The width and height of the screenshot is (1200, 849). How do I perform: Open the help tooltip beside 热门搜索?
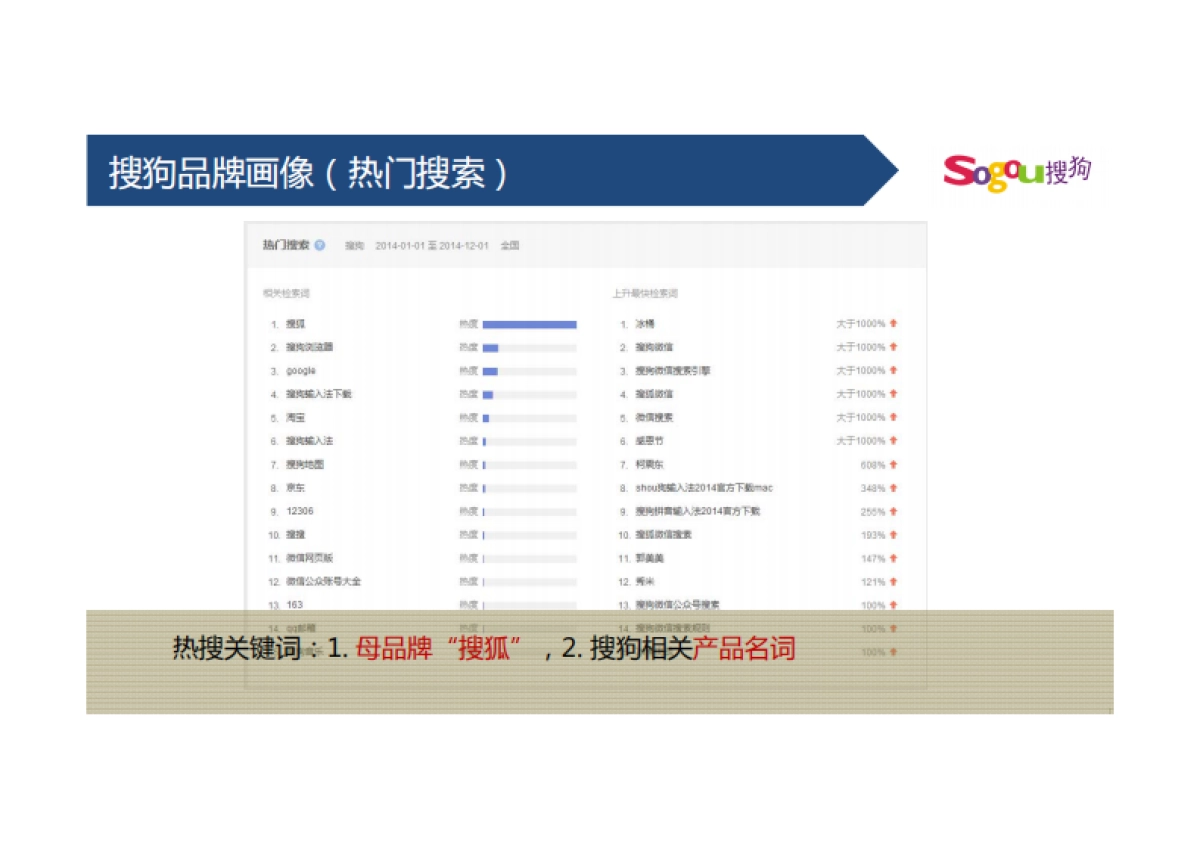pos(319,244)
